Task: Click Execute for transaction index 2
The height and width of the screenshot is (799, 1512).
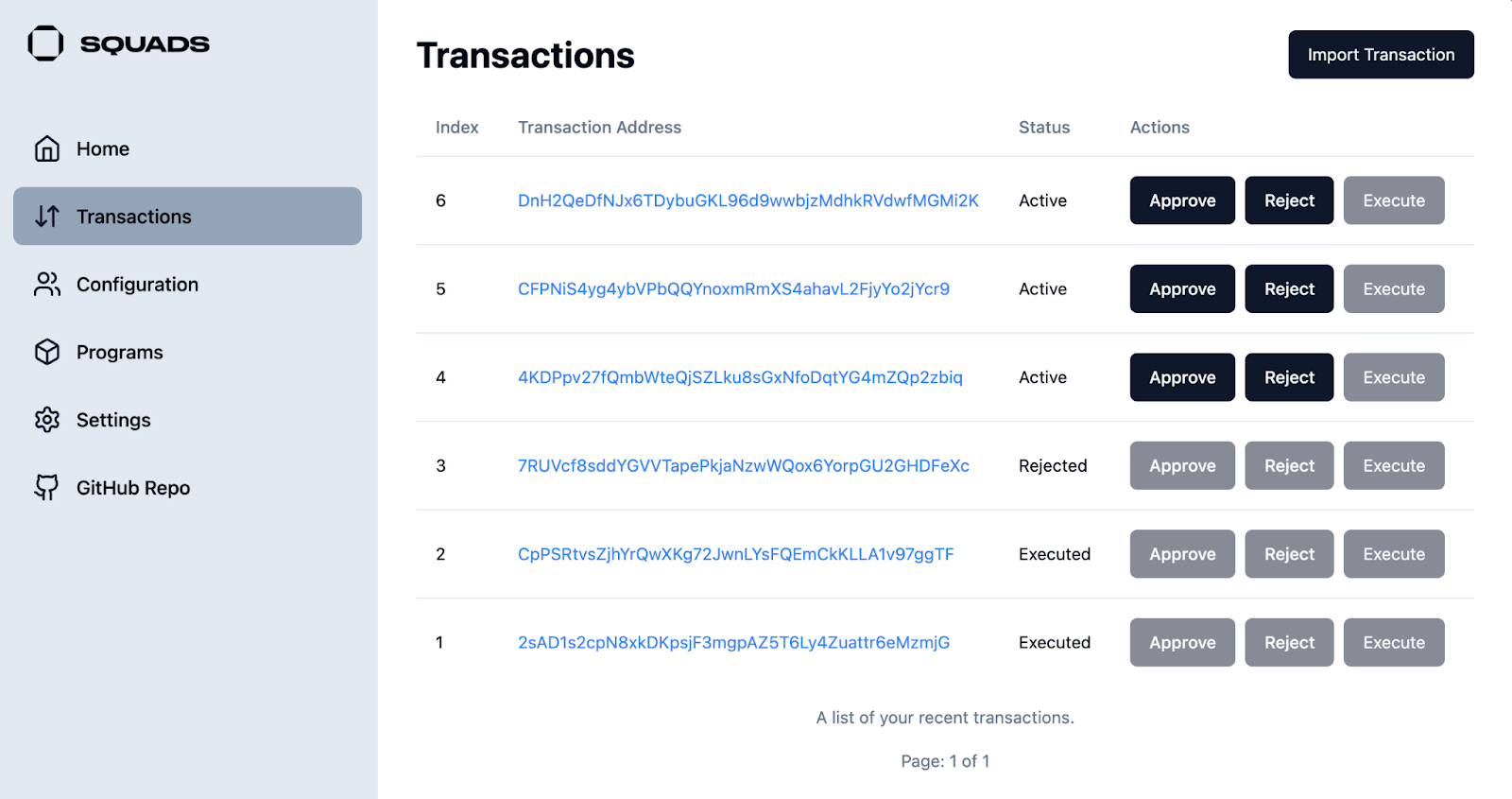Action: coord(1393,554)
